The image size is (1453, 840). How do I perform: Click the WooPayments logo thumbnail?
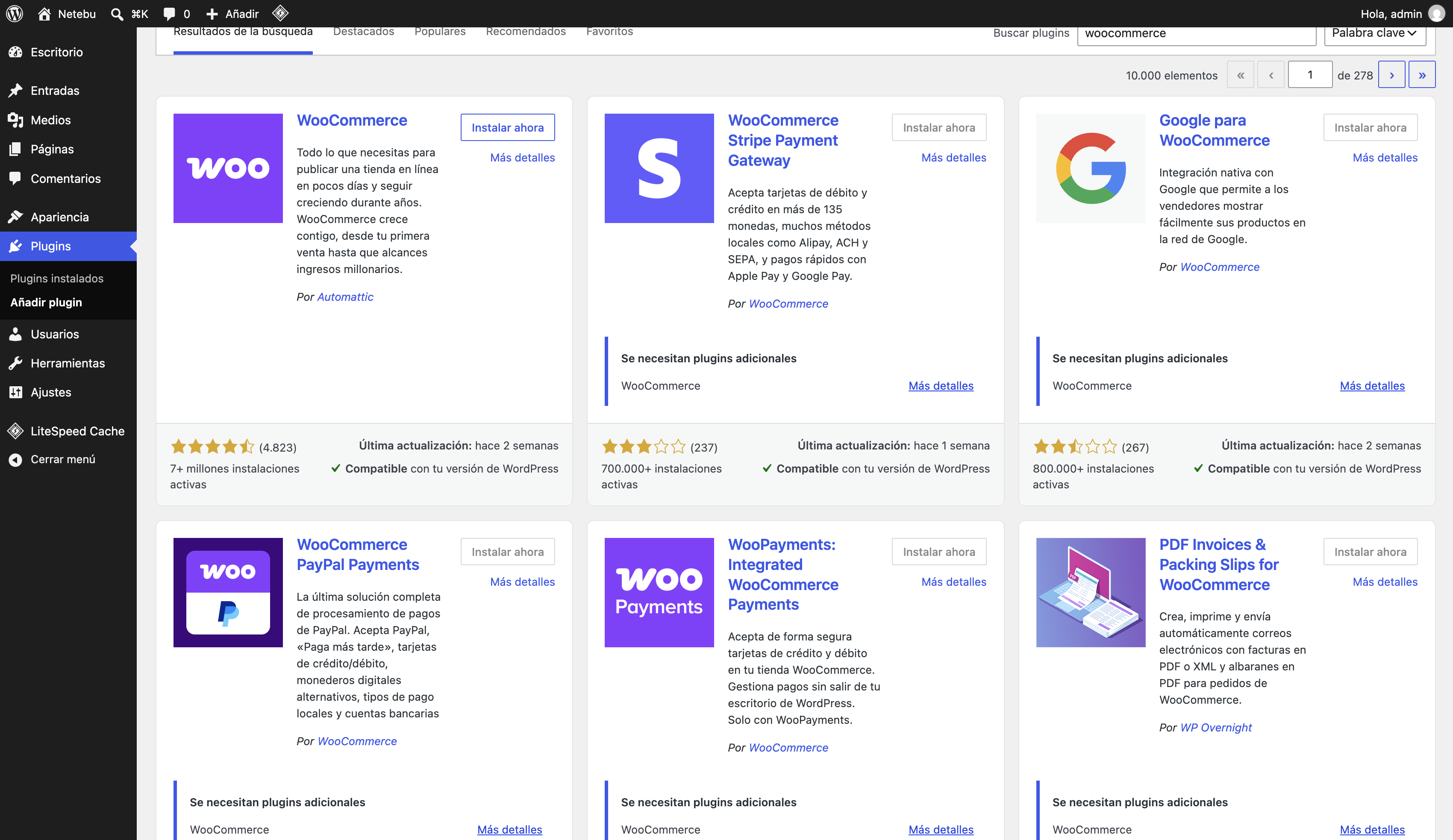659,593
